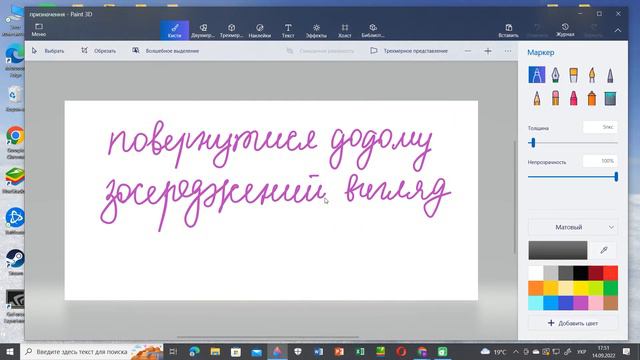Click the Толщина thickness slider
This screenshot has width=640, height=360.
tap(573, 142)
